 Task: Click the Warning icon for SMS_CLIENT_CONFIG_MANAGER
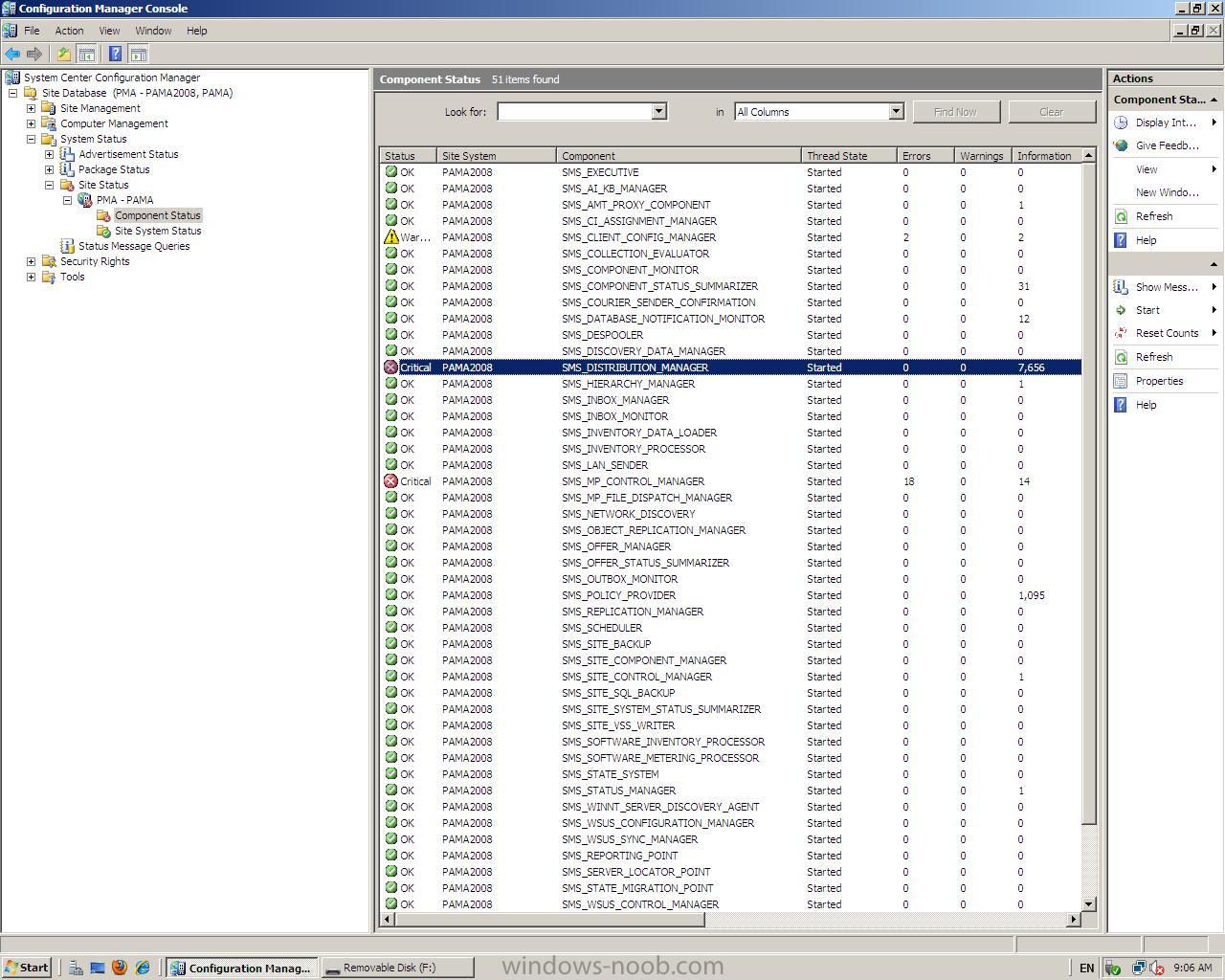click(390, 237)
